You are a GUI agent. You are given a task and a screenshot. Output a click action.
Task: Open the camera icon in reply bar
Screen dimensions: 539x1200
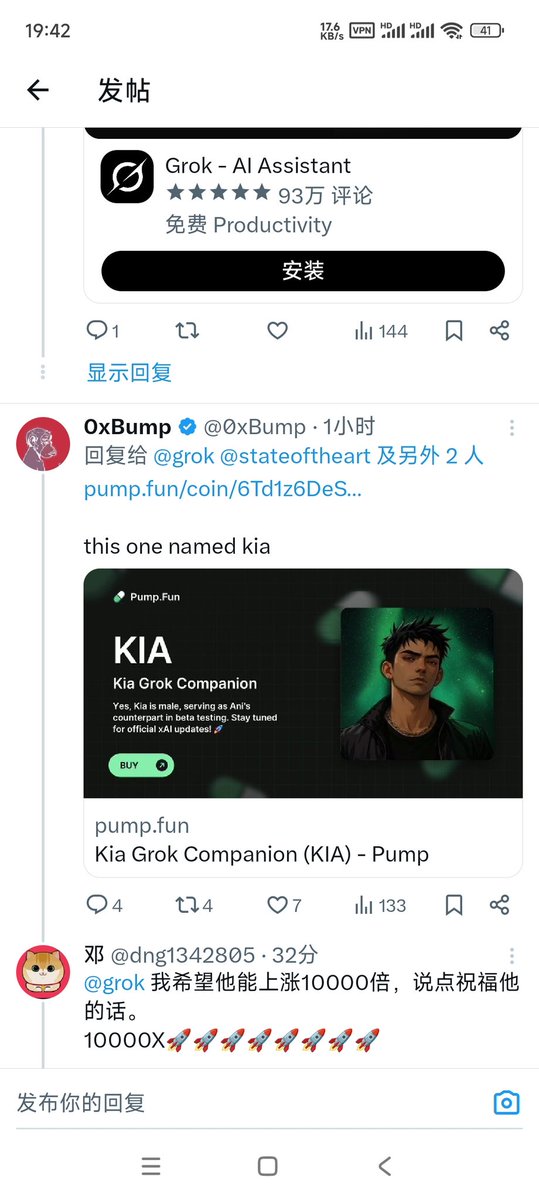point(507,1103)
